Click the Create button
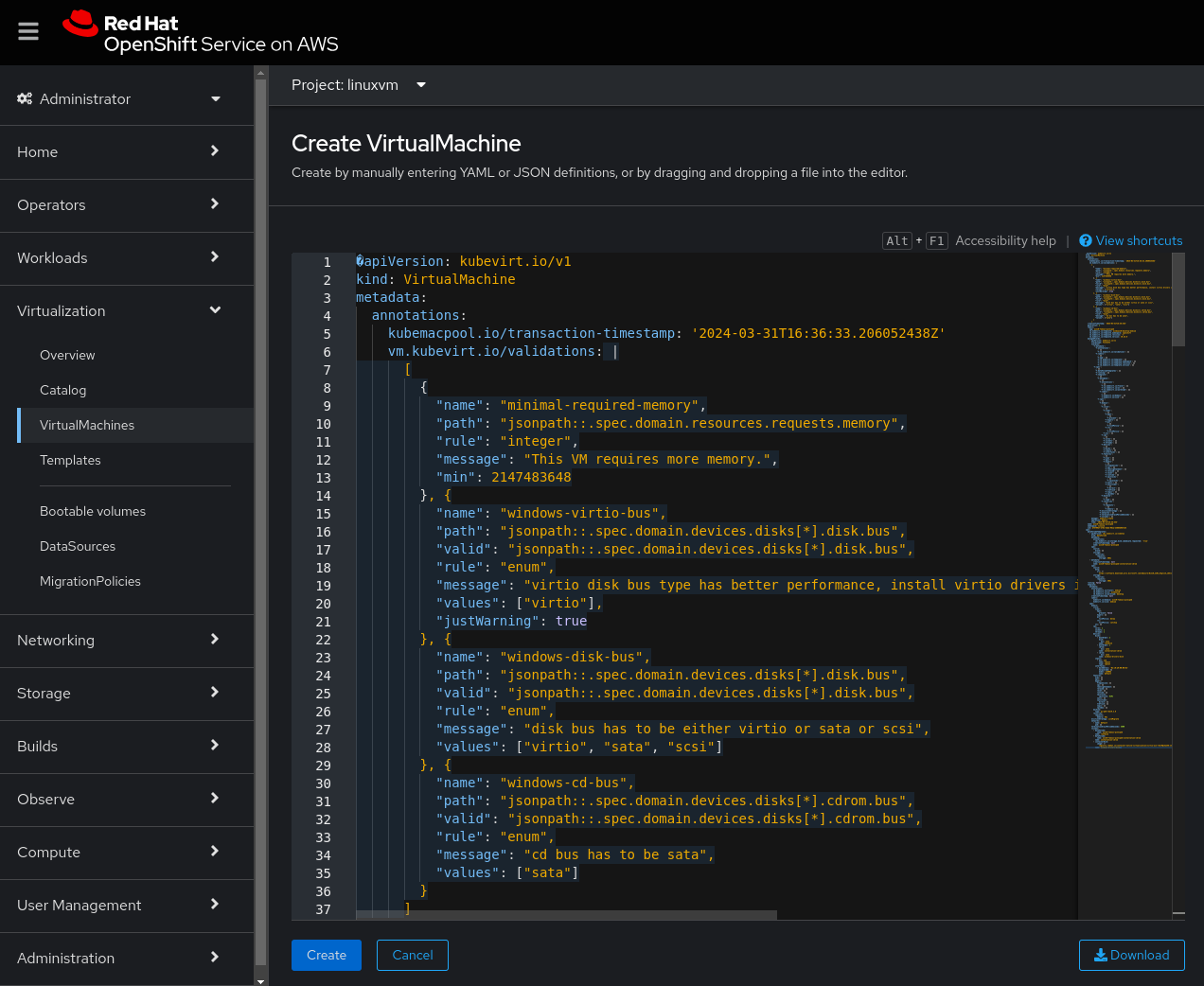This screenshot has height=986, width=1204. [327, 955]
